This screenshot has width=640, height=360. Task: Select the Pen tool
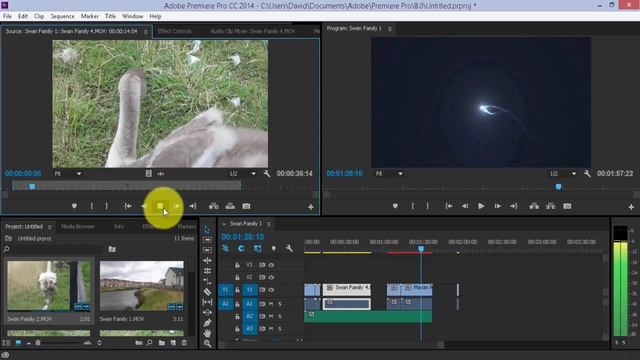(x=207, y=323)
